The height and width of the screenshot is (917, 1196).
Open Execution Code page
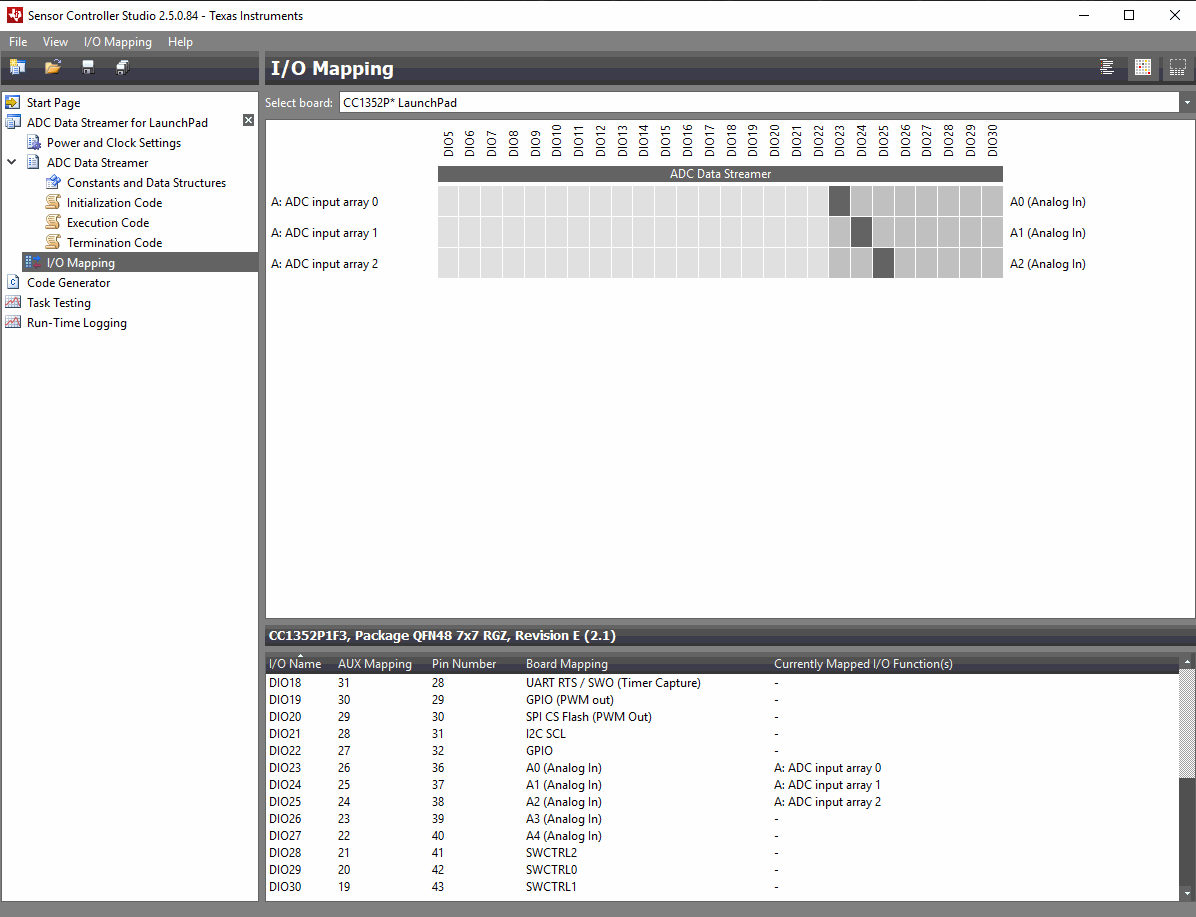[108, 222]
